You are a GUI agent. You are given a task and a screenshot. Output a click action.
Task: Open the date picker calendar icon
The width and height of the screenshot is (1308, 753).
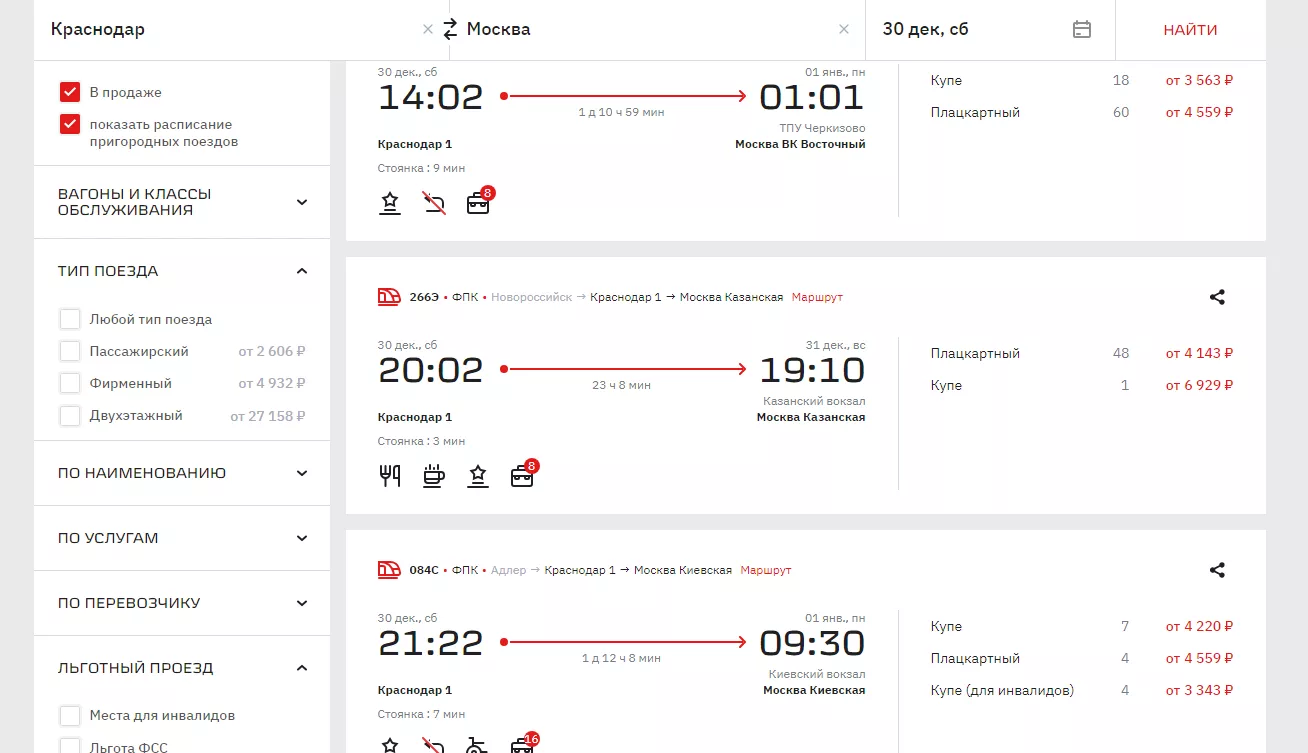point(1081,29)
